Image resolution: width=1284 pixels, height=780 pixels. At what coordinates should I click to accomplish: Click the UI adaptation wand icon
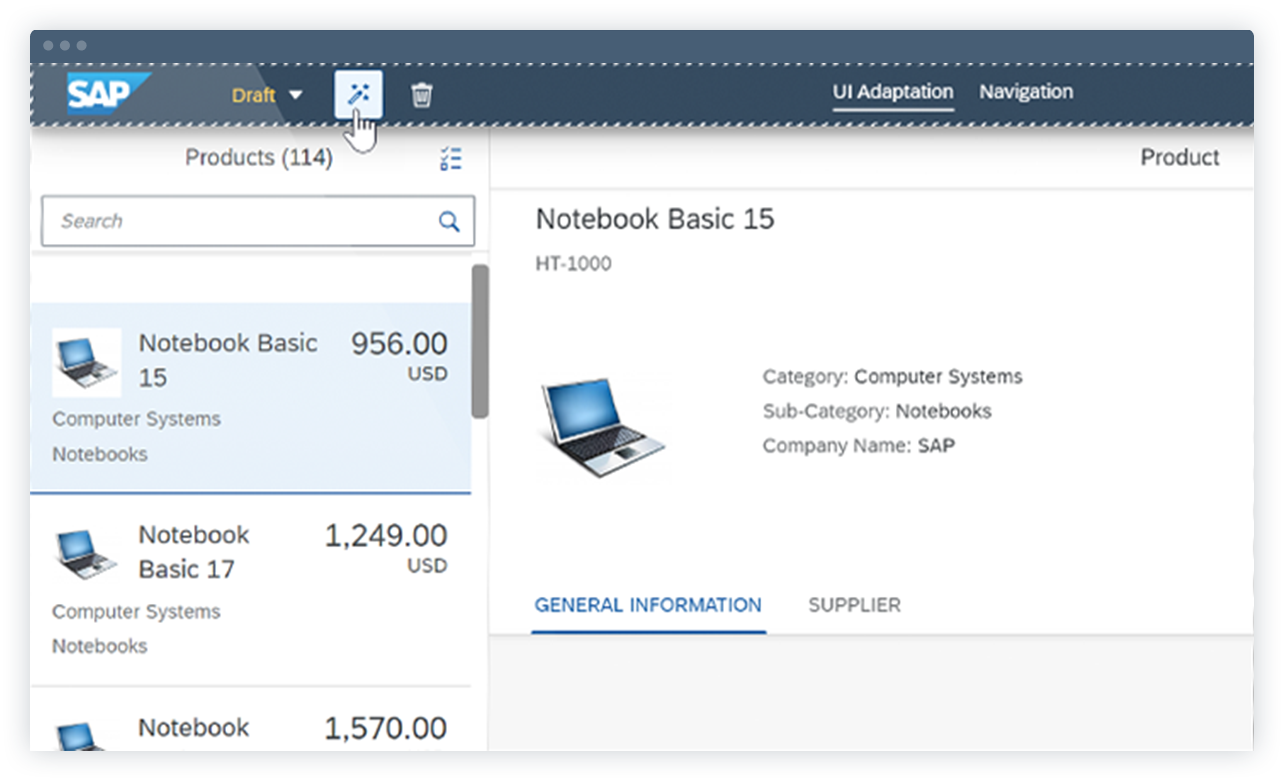[358, 95]
